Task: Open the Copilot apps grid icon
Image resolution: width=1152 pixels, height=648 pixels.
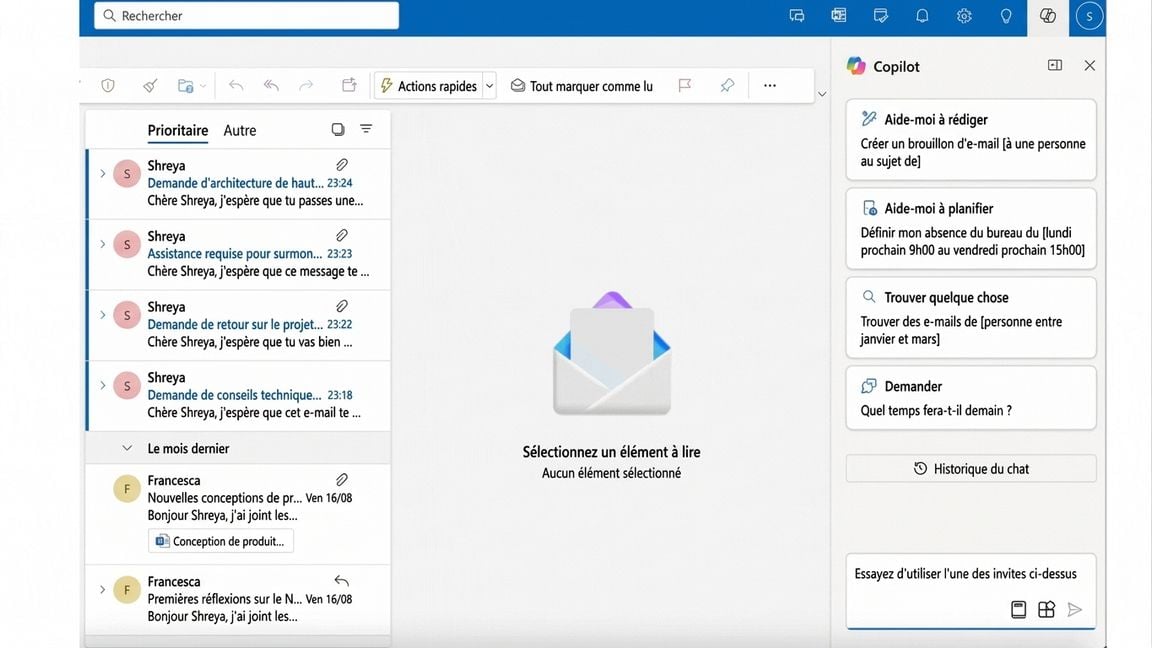Action: click(1046, 609)
